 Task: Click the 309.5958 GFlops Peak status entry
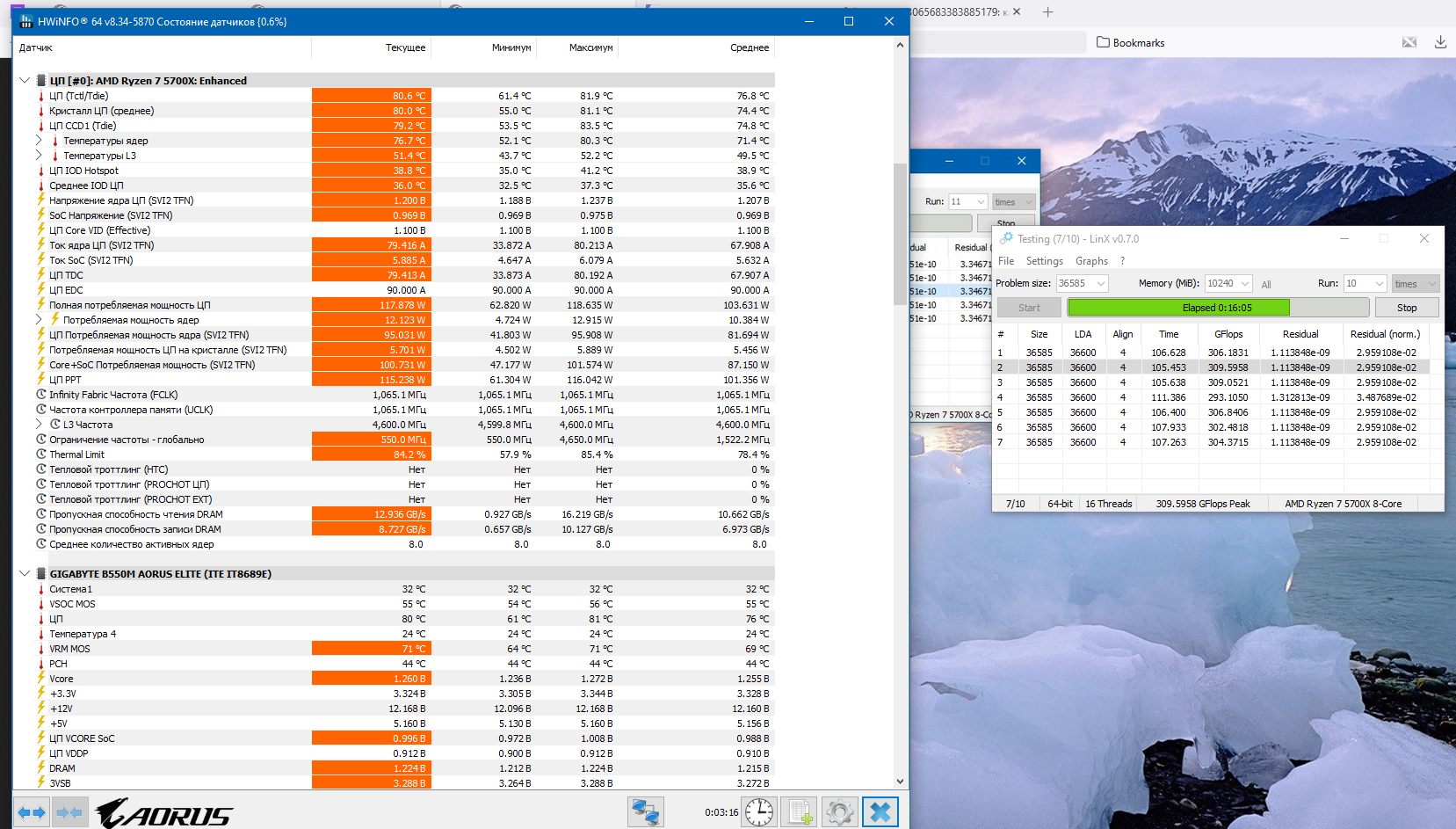click(1203, 504)
